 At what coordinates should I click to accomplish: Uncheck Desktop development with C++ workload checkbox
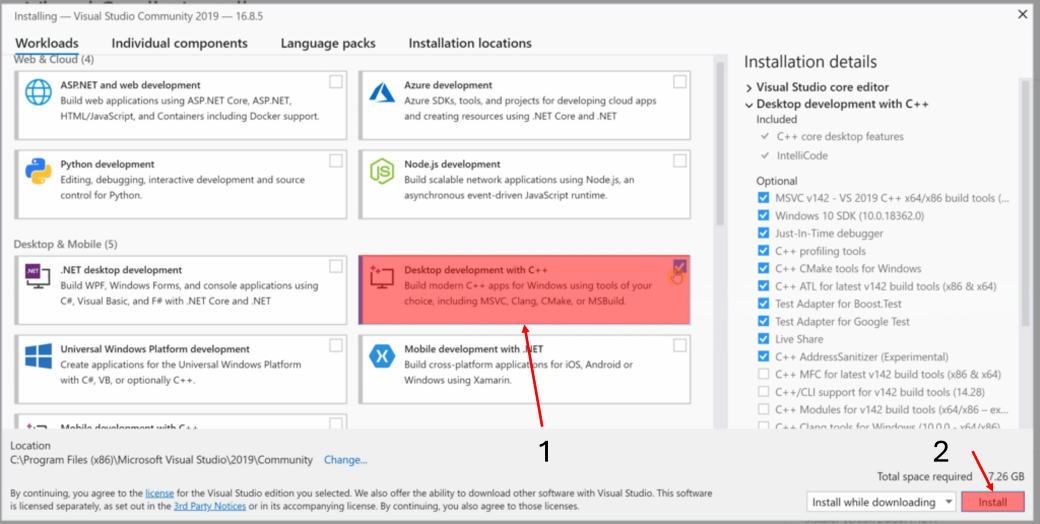pyautogui.click(x=680, y=266)
